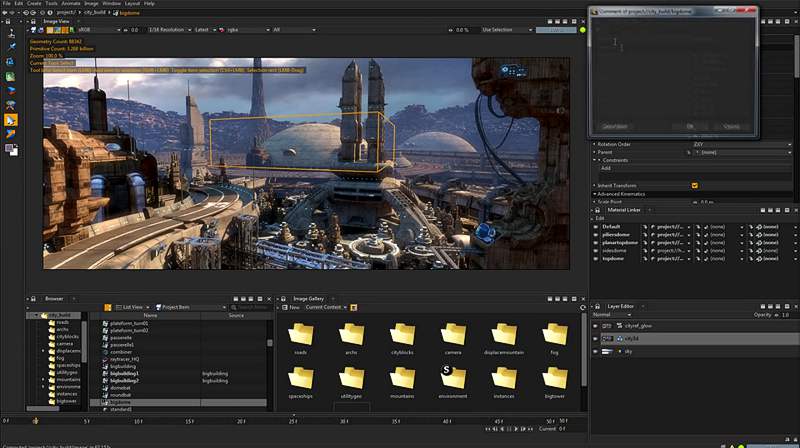The height and width of the screenshot is (448, 800).
Task: Open the roads folder in Image Gallery
Action: pyautogui.click(x=300, y=335)
